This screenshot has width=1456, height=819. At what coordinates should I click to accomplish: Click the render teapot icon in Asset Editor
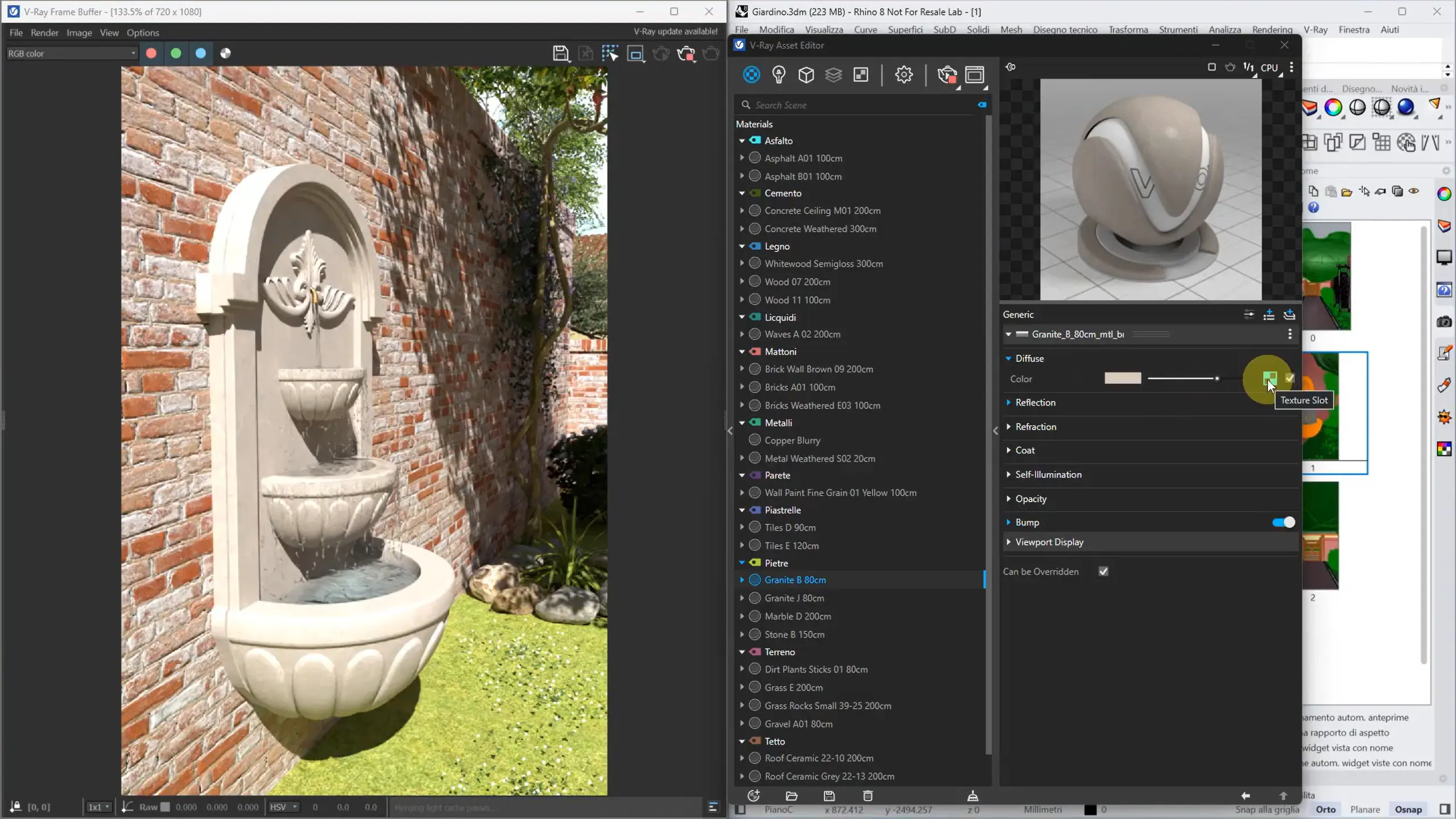pyautogui.click(x=946, y=75)
